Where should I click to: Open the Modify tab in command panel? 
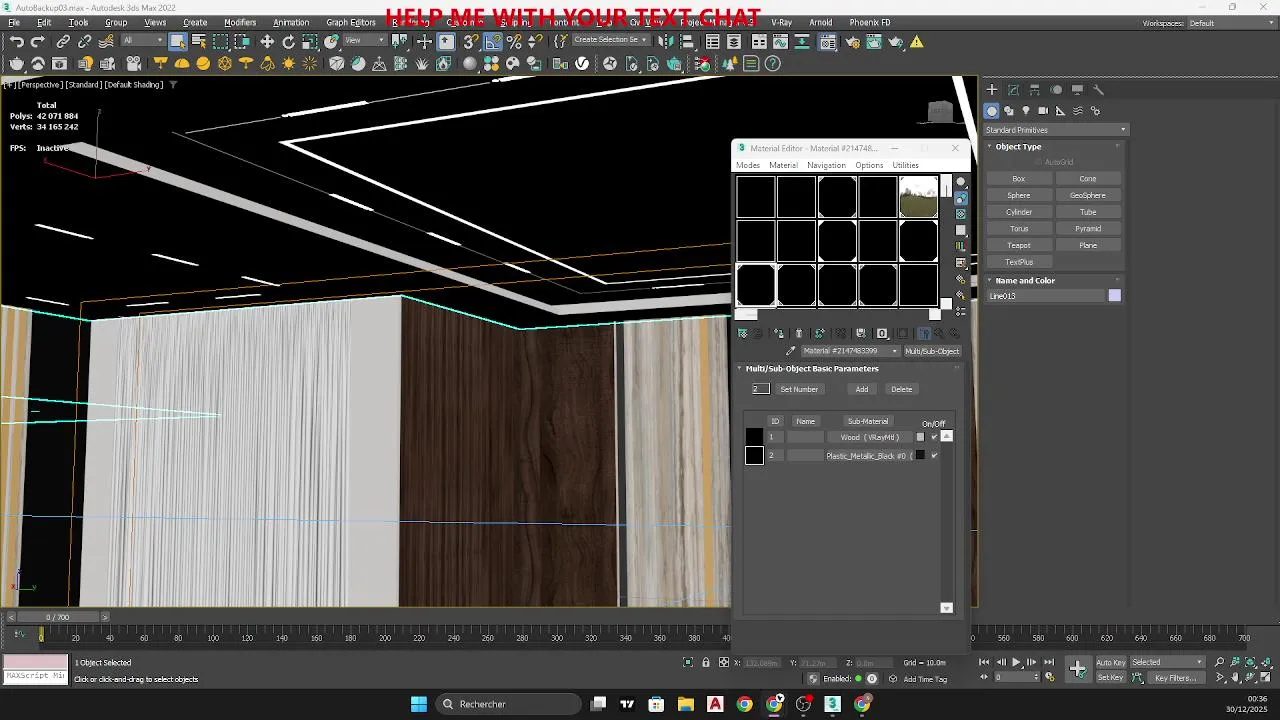tap(1013, 90)
